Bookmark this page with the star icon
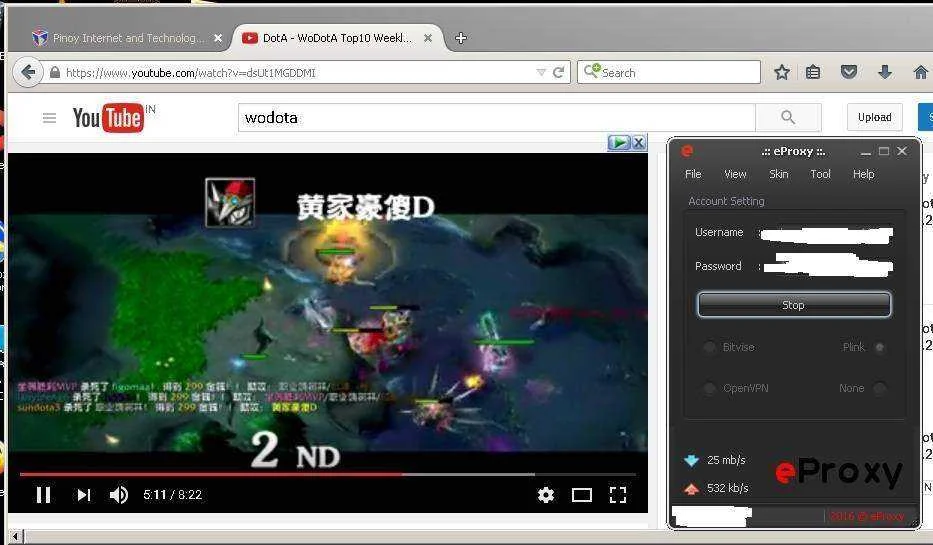 (782, 73)
